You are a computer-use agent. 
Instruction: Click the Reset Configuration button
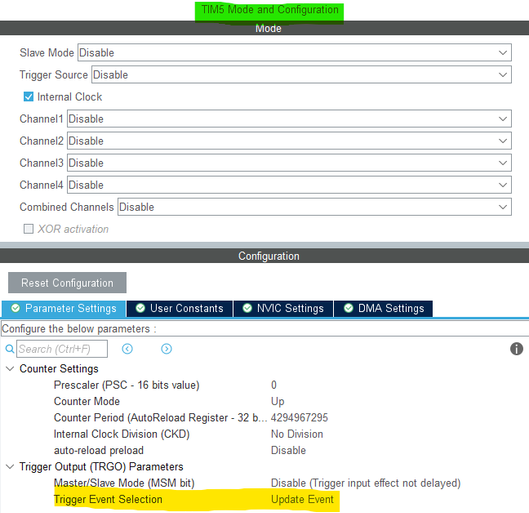67,283
